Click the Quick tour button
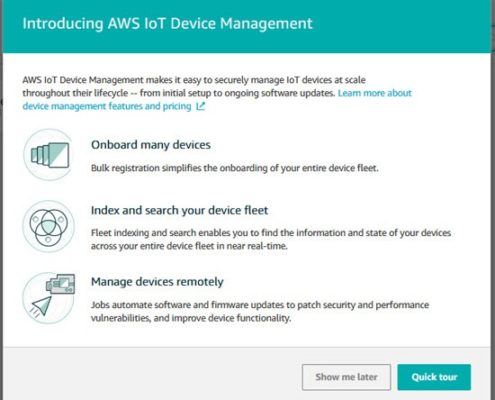The height and width of the screenshot is (400, 495). (434, 377)
